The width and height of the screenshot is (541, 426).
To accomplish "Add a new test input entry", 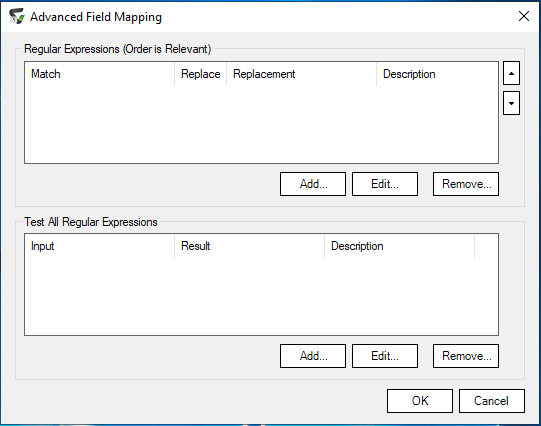I will tap(313, 356).
